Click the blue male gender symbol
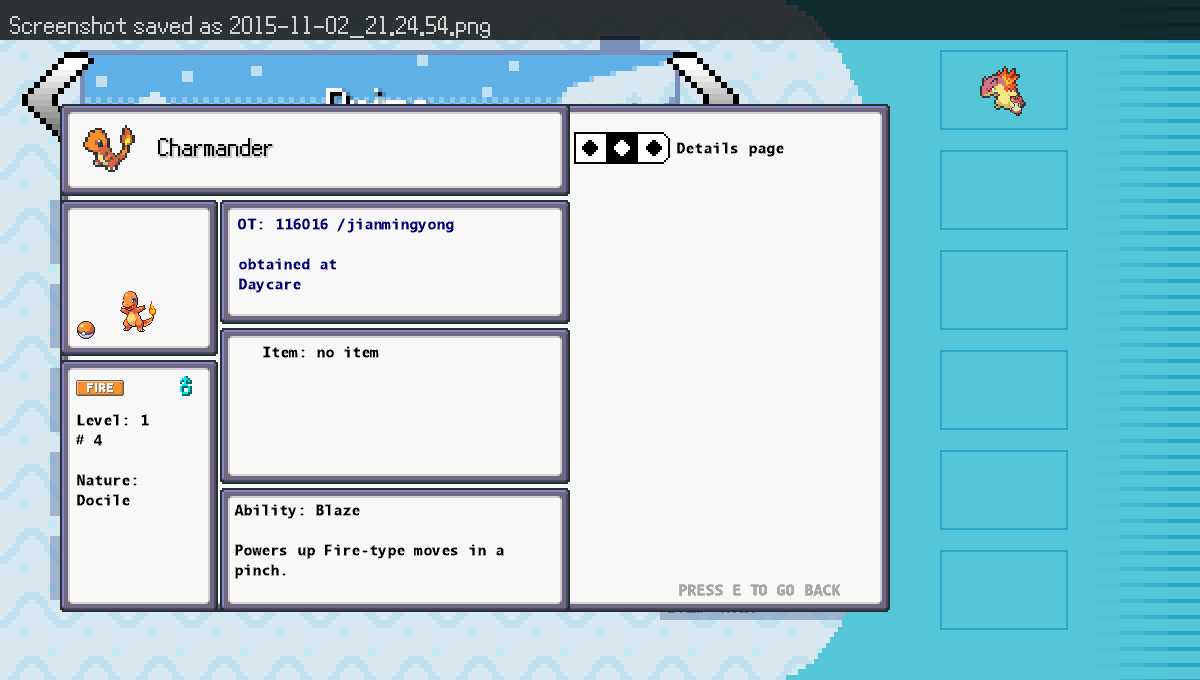This screenshot has height=680, width=1200. pos(185,387)
